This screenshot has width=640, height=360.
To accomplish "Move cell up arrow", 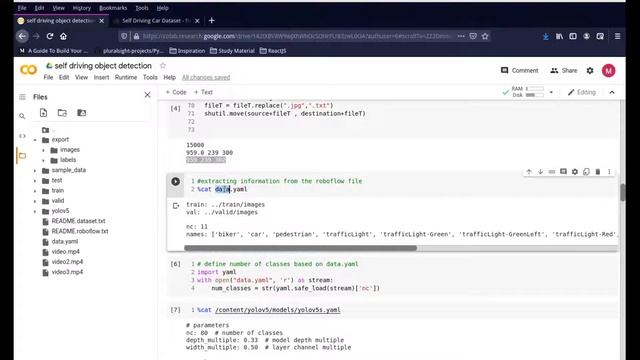I will click(x=529, y=172).
